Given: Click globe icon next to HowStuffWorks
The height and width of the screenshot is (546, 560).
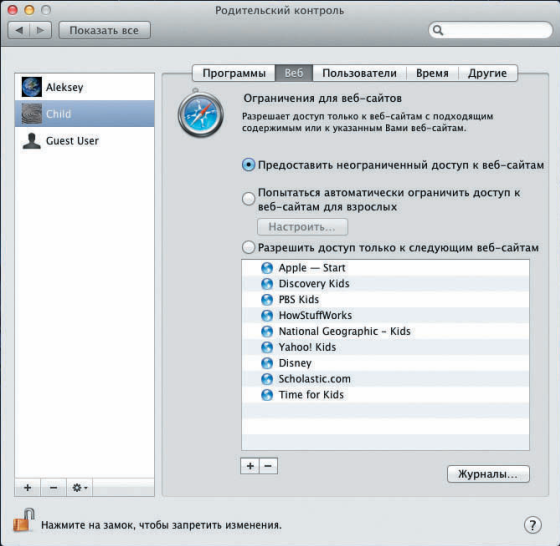Looking at the screenshot, I should 267,316.
